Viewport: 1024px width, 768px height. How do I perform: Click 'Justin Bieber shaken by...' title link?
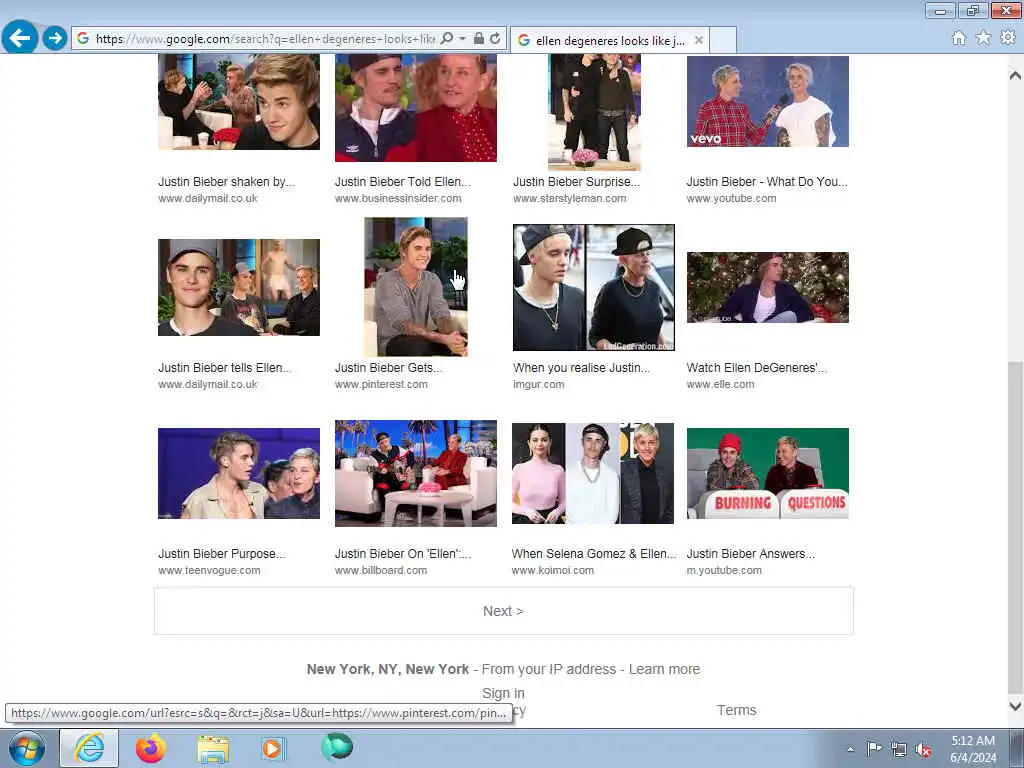tap(227, 182)
